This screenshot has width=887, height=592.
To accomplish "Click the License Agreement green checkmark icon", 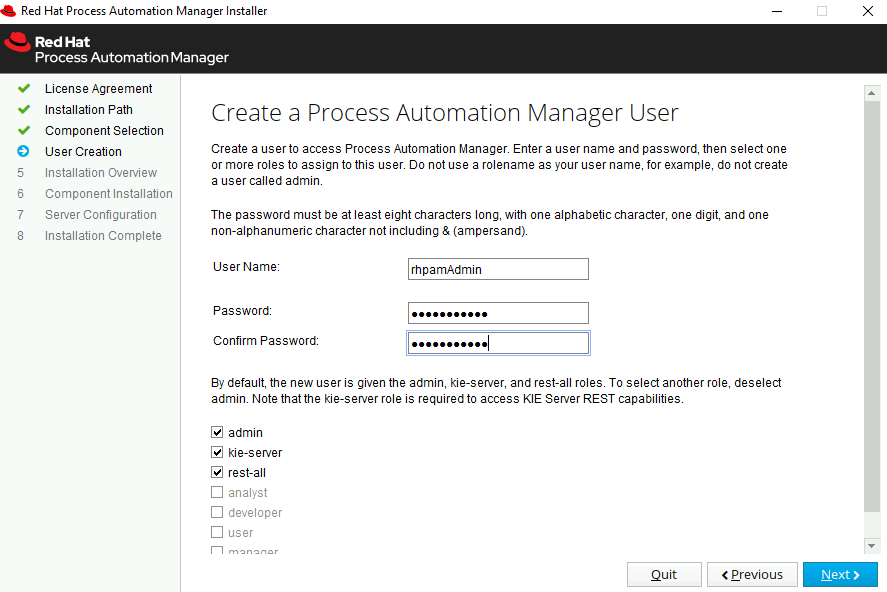I will [x=24, y=89].
